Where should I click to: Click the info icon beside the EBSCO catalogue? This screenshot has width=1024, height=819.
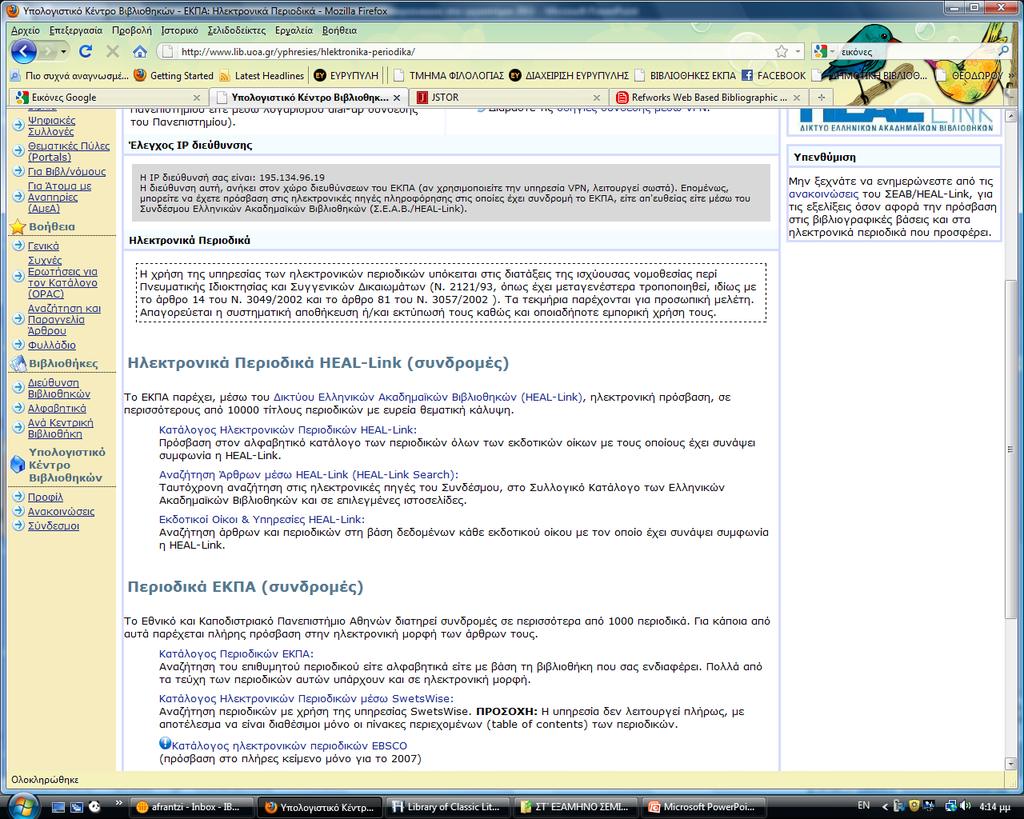point(165,743)
